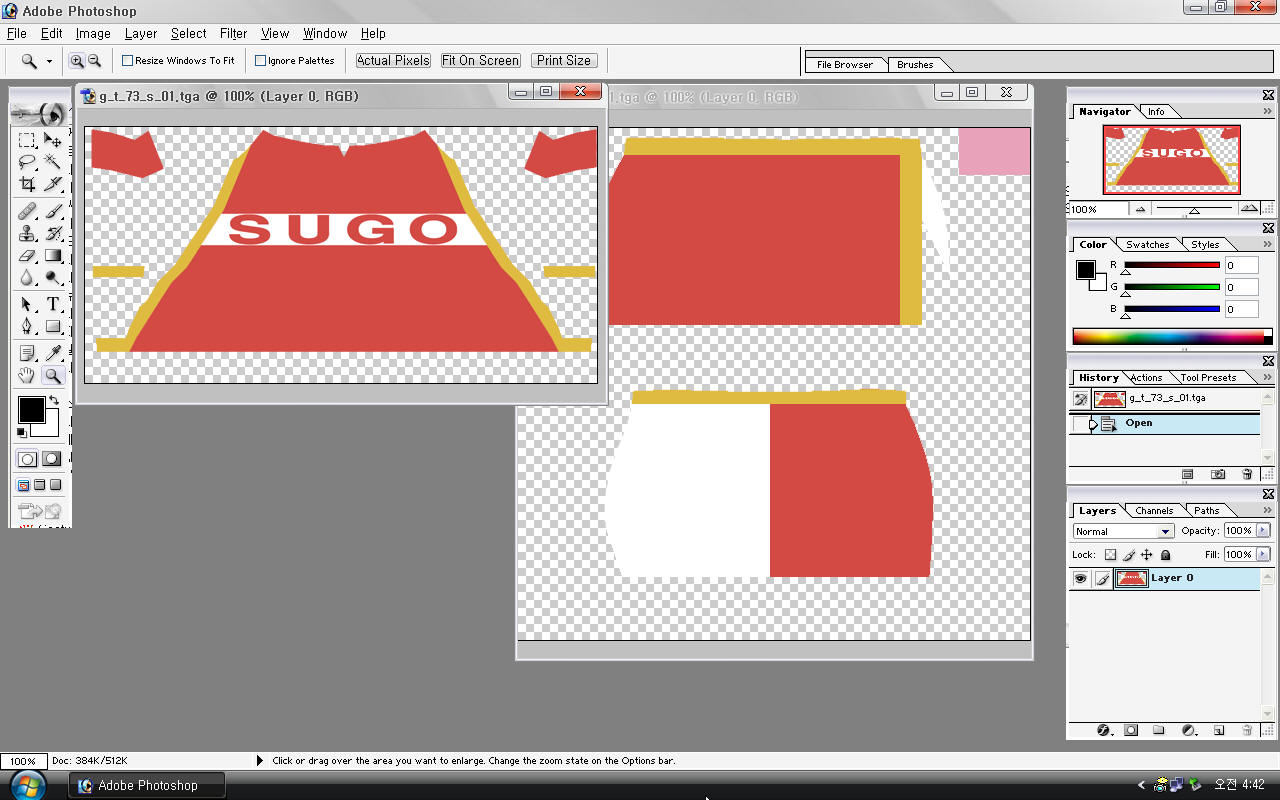This screenshot has width=1280, height=800.
Task: Select the History Brush tool
Action: pos(53,233)
